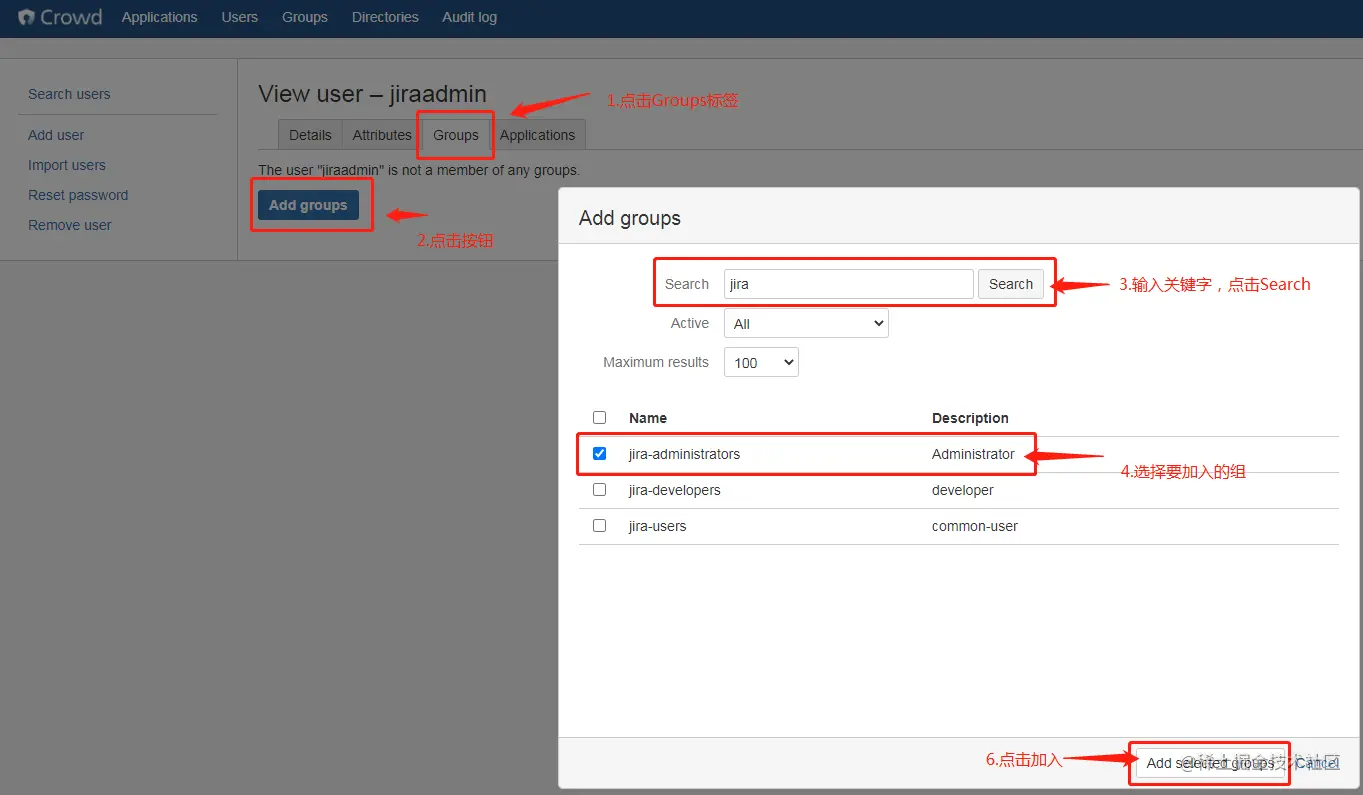Click the Description column header
This screenshot has height=795, width=1363.
click(x=970, y=418)
